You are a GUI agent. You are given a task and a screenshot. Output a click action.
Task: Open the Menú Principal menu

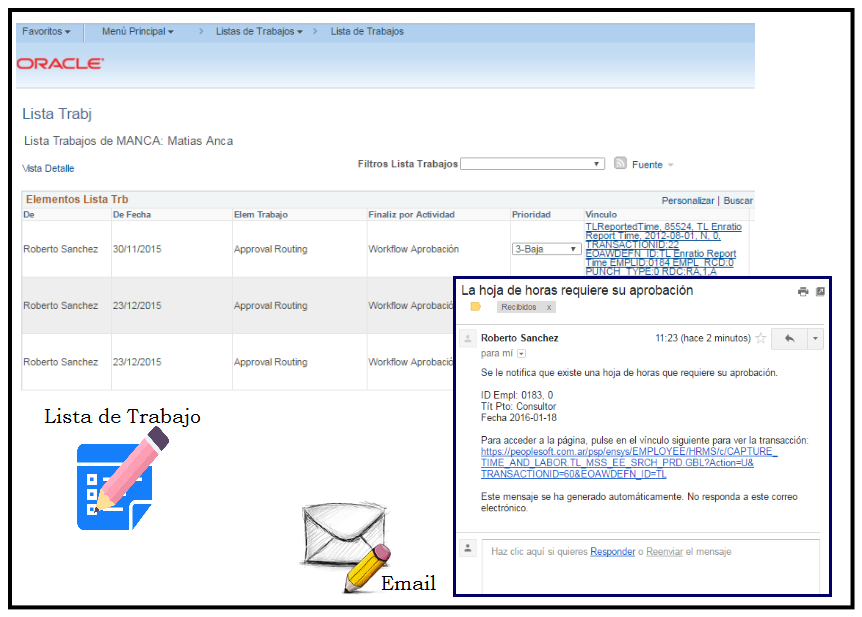click(137, 32)
